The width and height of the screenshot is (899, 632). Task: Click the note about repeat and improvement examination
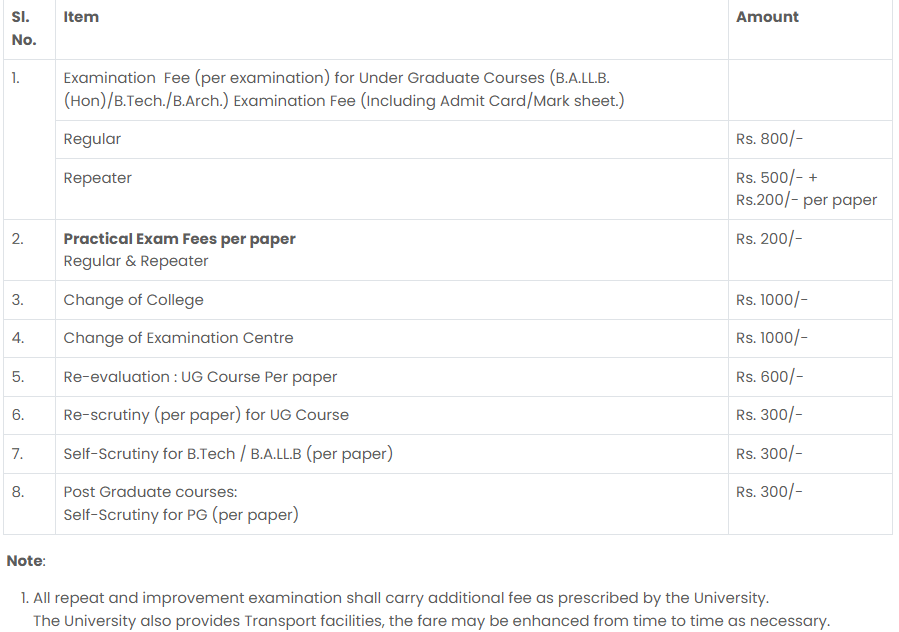pyautogui.click(x=400, y=598)
